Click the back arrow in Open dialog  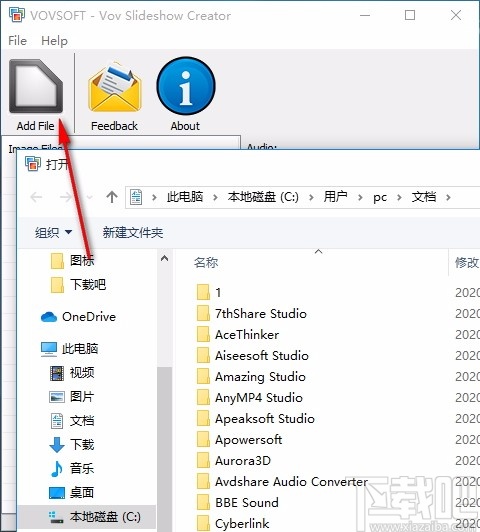[x=36, y=197]
